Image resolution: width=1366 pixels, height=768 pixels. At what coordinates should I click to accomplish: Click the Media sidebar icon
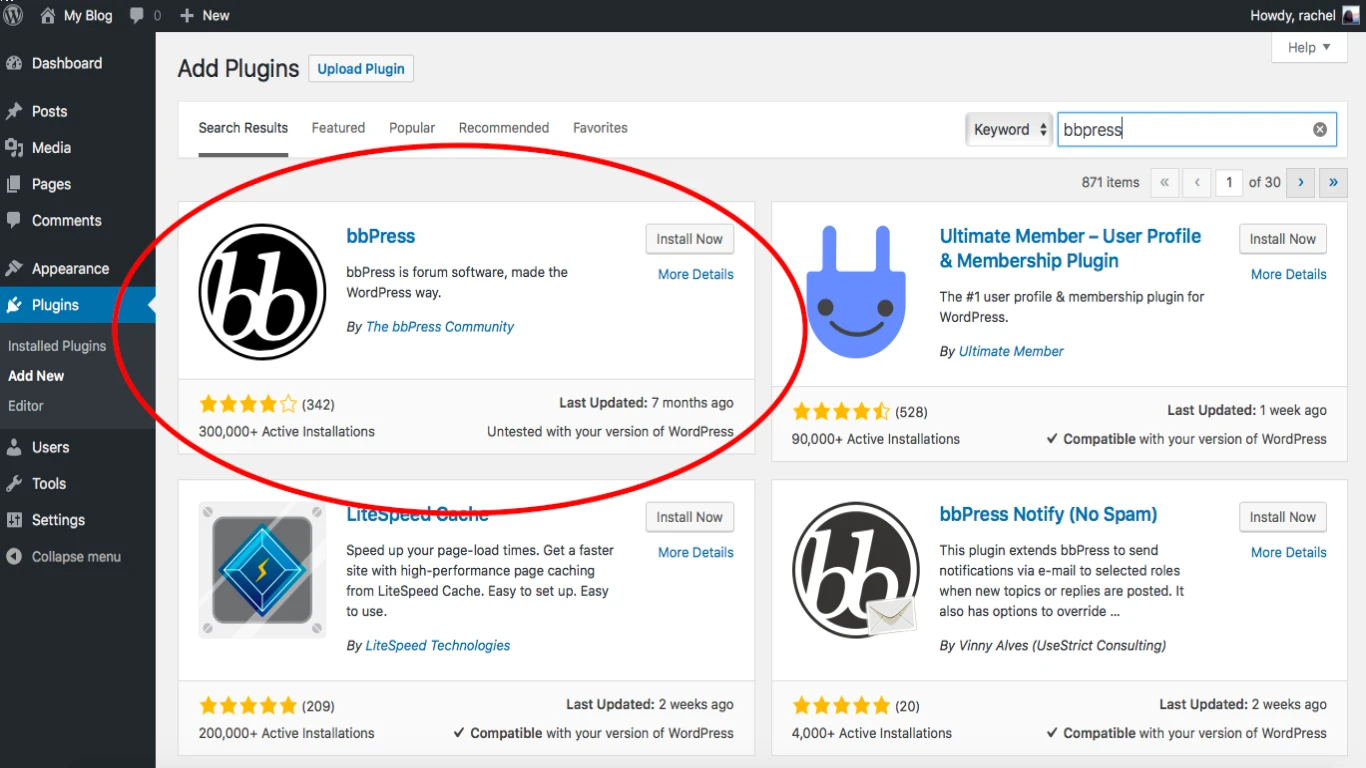coord(14,148)
